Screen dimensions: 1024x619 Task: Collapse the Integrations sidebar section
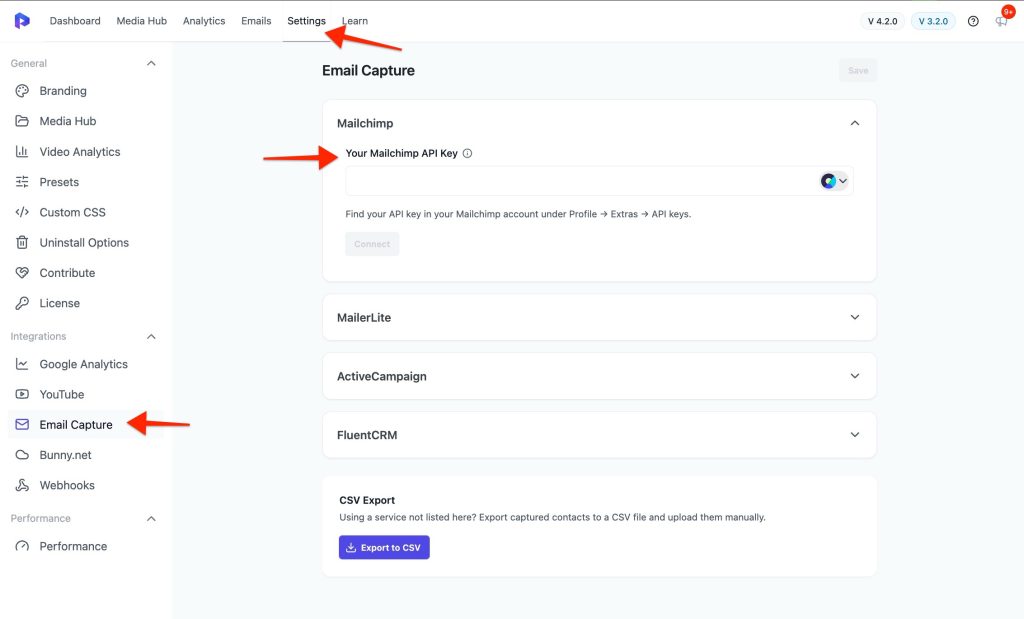(151, 336)
